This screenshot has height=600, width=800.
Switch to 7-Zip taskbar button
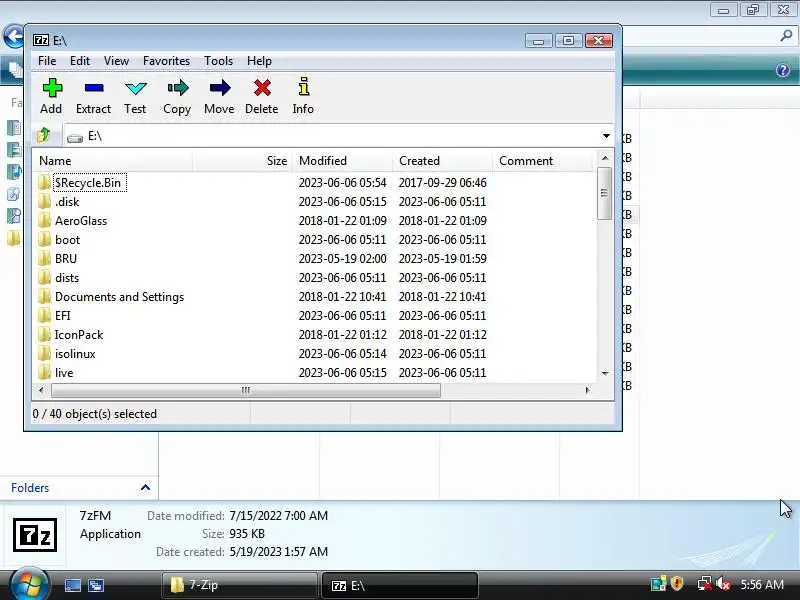[x=240, y=585]
